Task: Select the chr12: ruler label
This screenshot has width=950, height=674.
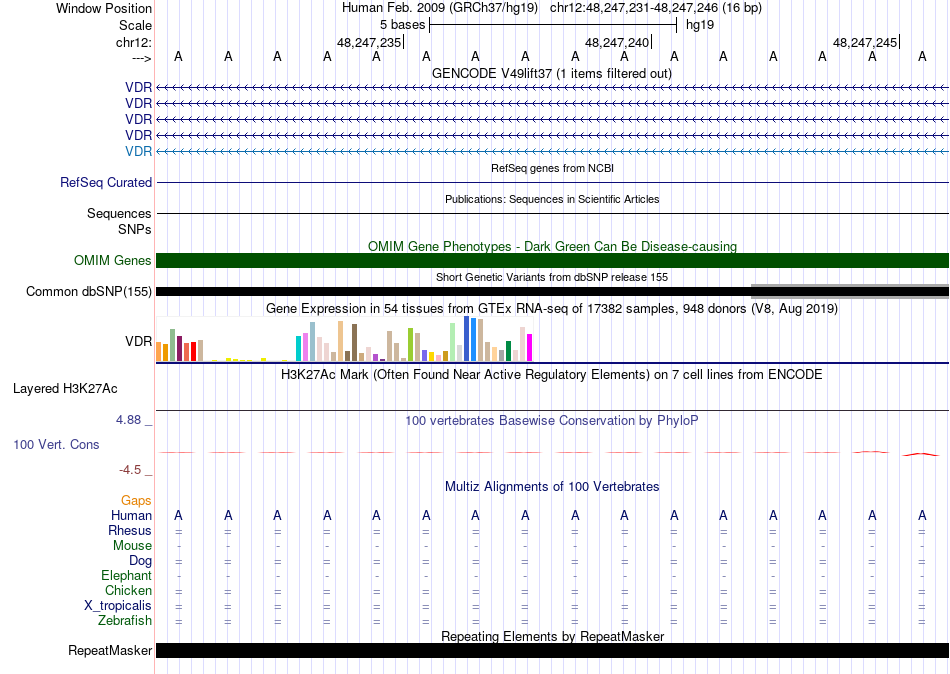Action: pos(134,42)
